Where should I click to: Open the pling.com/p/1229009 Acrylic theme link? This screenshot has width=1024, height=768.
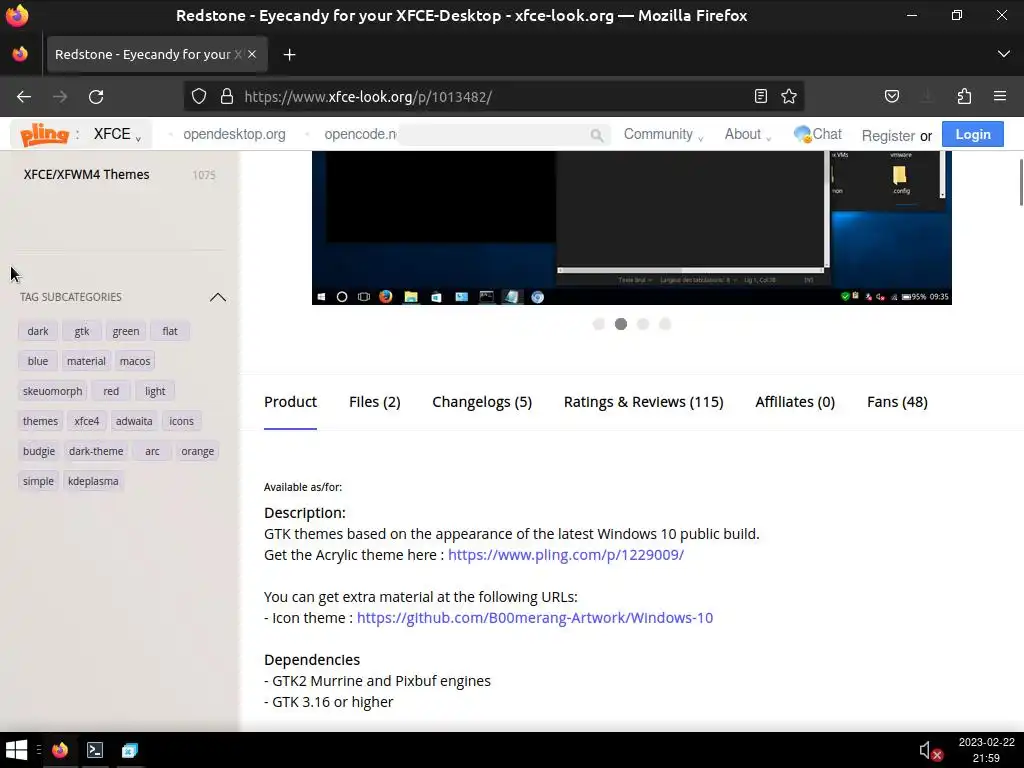pos(566,554)
